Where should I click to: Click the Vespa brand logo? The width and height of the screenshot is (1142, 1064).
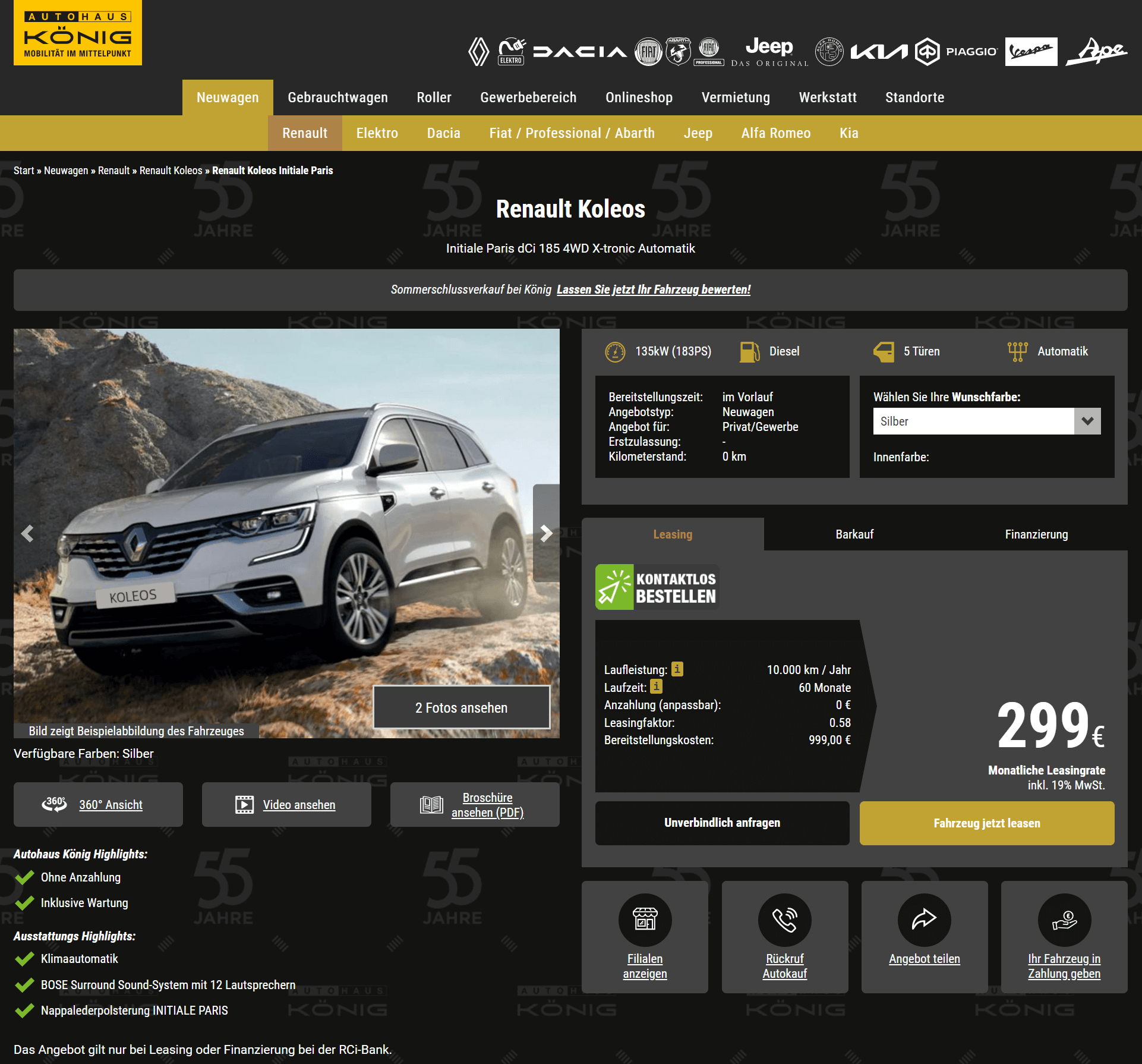[x=1031, y=52]
